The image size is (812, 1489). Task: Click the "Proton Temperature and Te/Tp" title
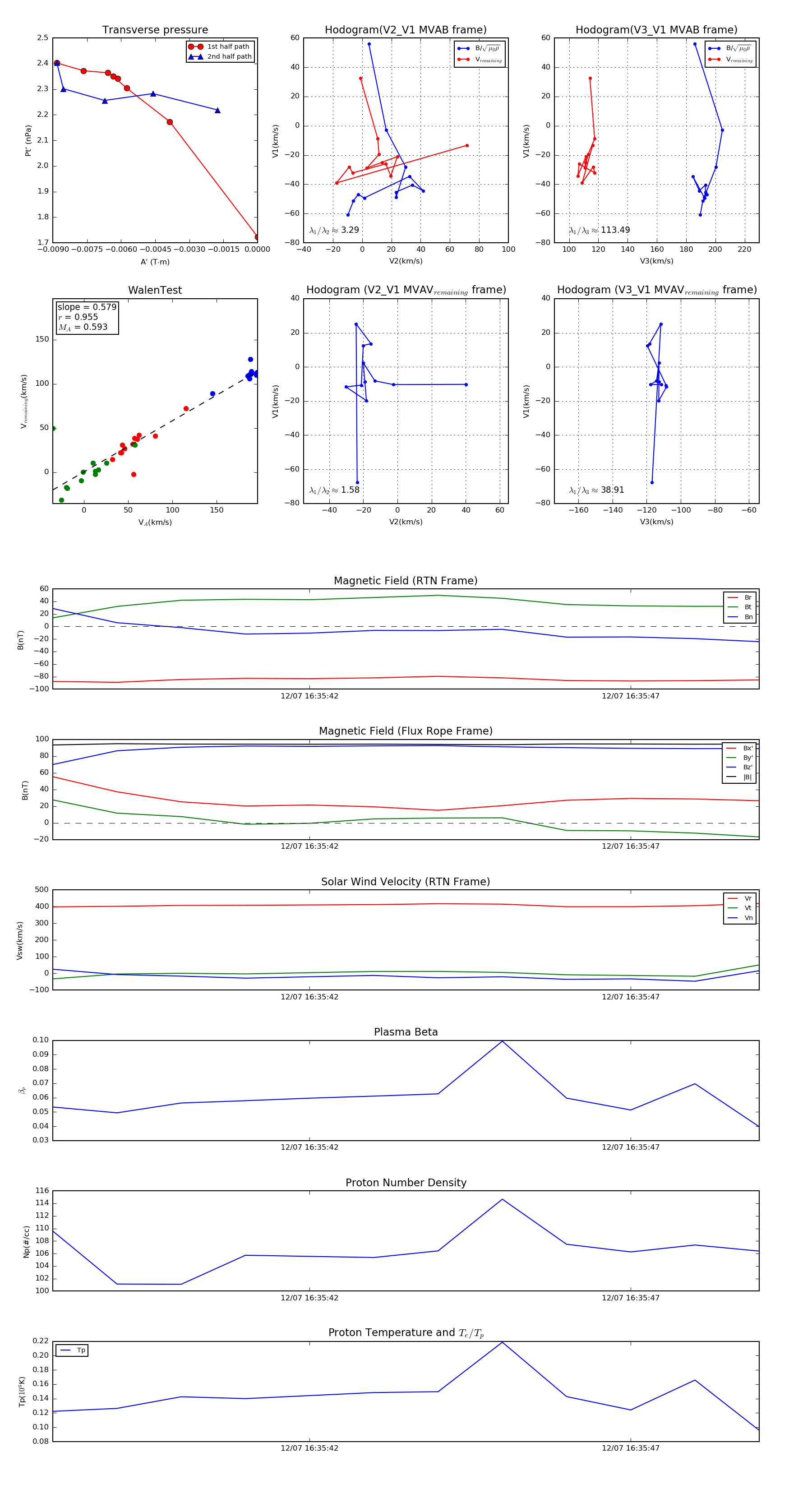point(406,1333)
